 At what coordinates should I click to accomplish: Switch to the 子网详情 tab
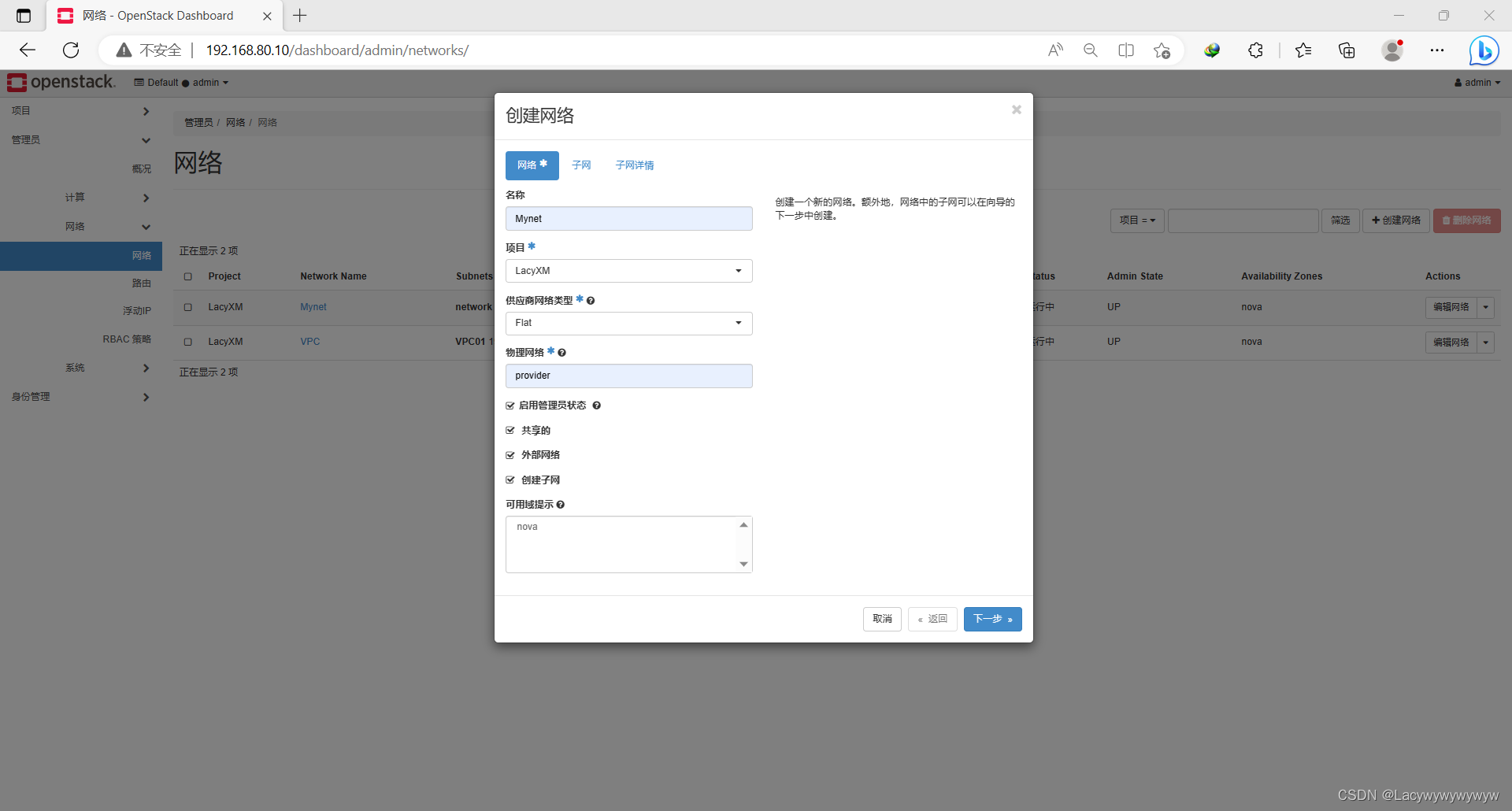pos(635,165)
